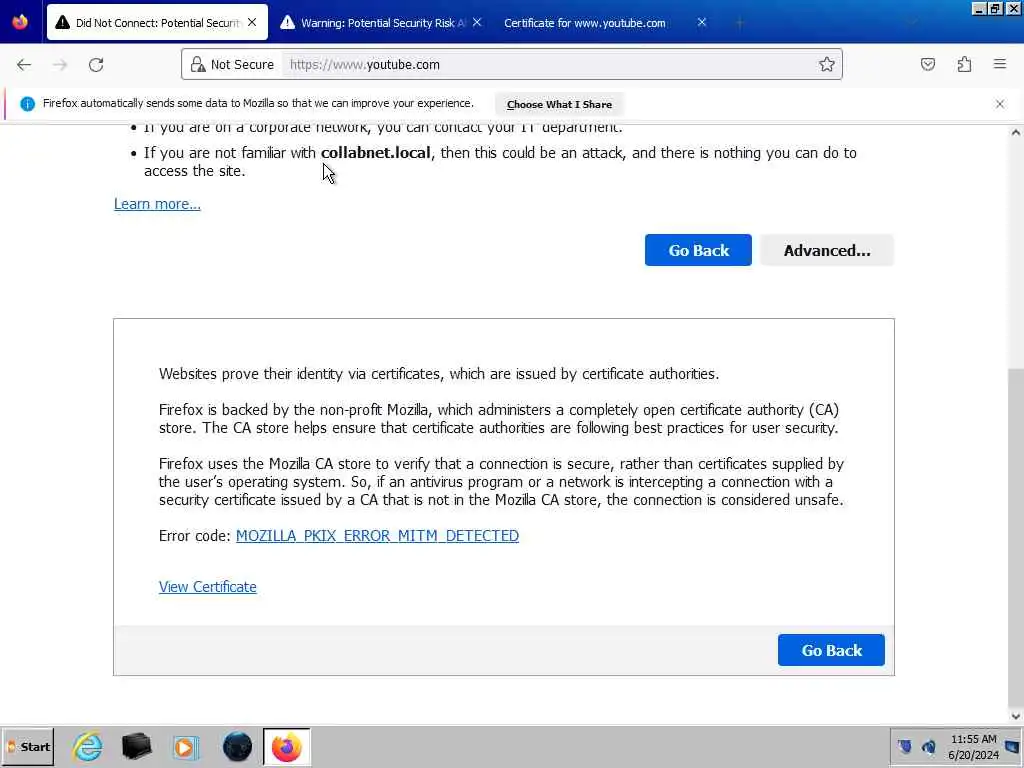Launch Internet Explorer from the taskbar

pos(88,747)
